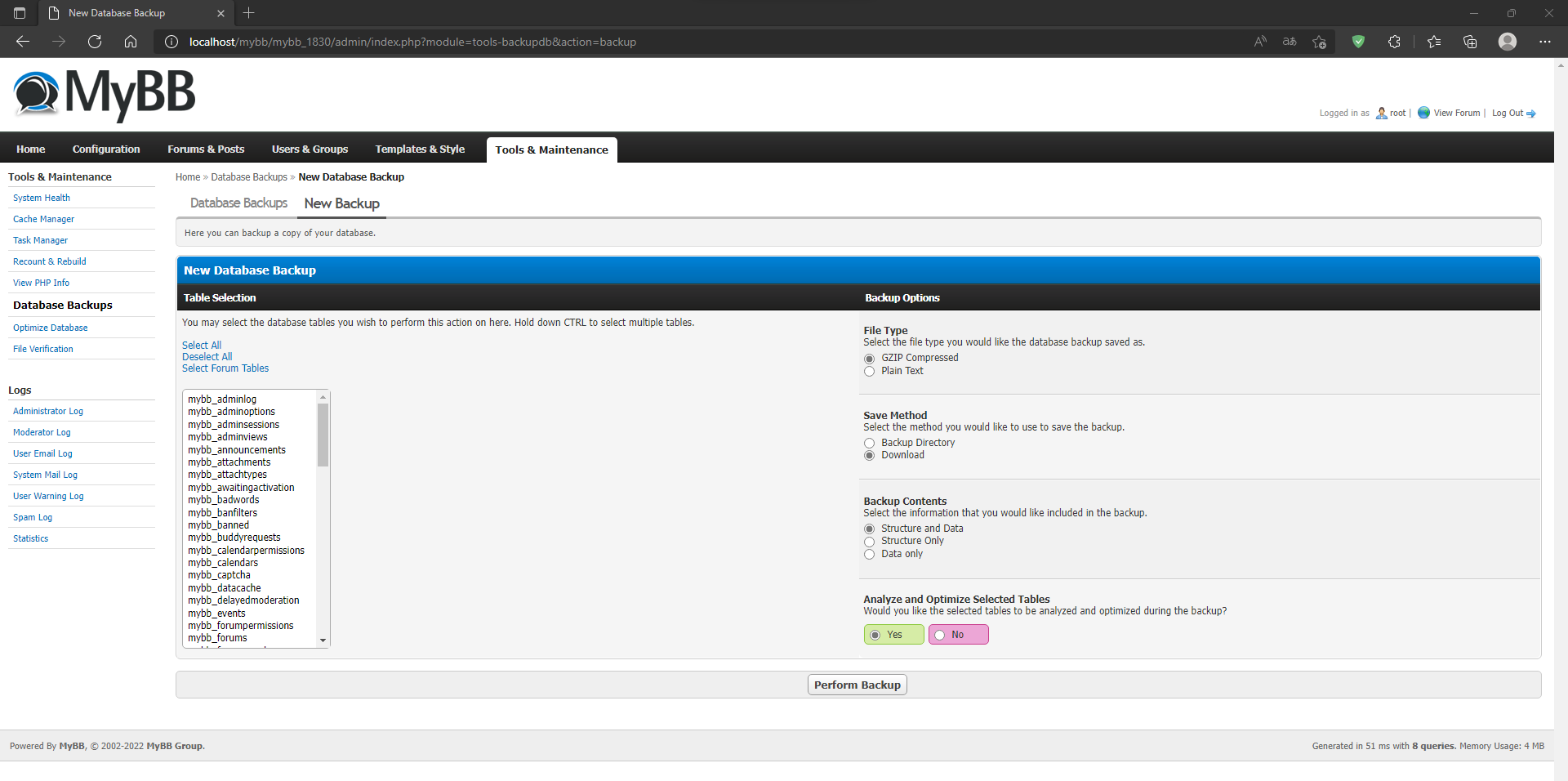Select GZIP Compressed file type
1568x781 pixels.
click(x=869, y=359)
